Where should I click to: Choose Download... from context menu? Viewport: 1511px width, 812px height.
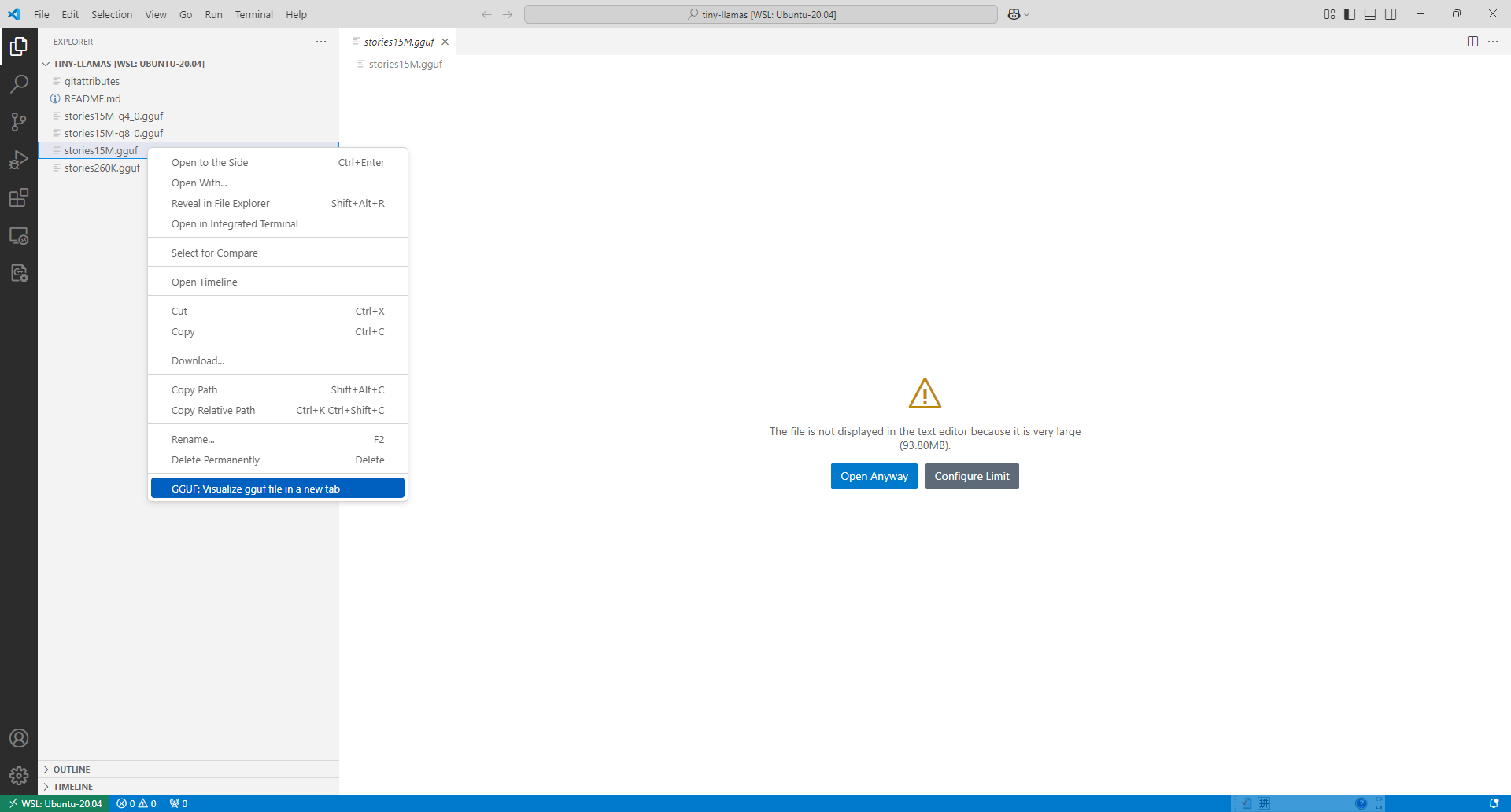click(278, 361)
